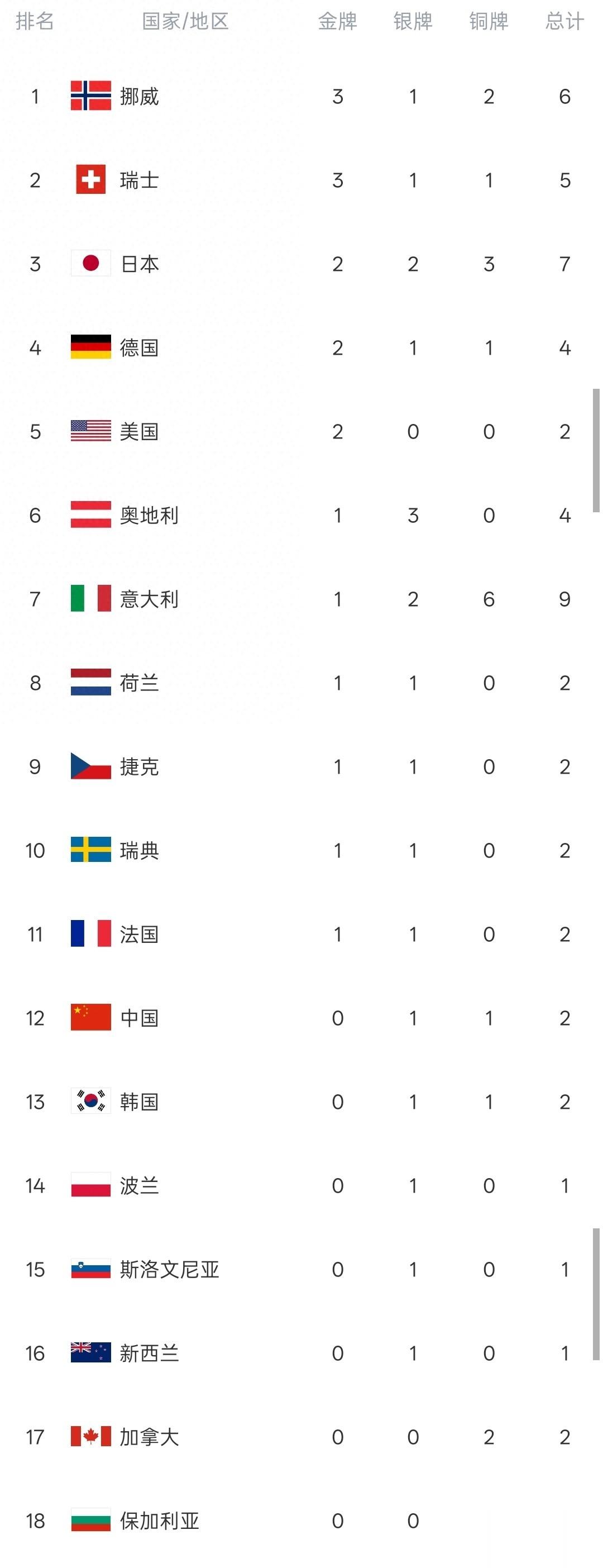This screenshot has height=1568, width=603.
Task: Select the New Zealand flag icon
Action: click(x=90, y=1352)
